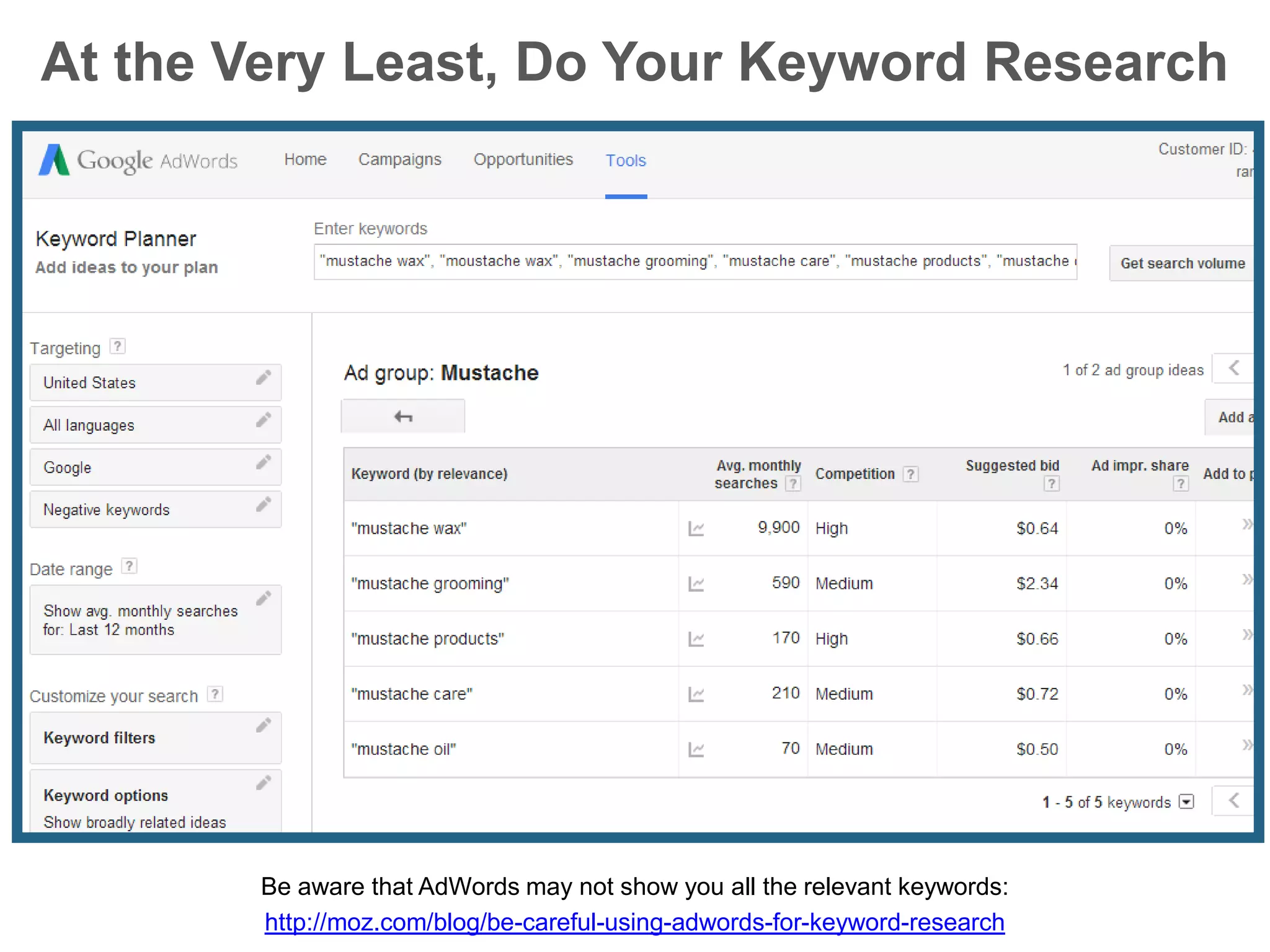The height and width of the screenshot is (952, 1270).
Task: Click Get search volume button
Action: click(1182, 263)
